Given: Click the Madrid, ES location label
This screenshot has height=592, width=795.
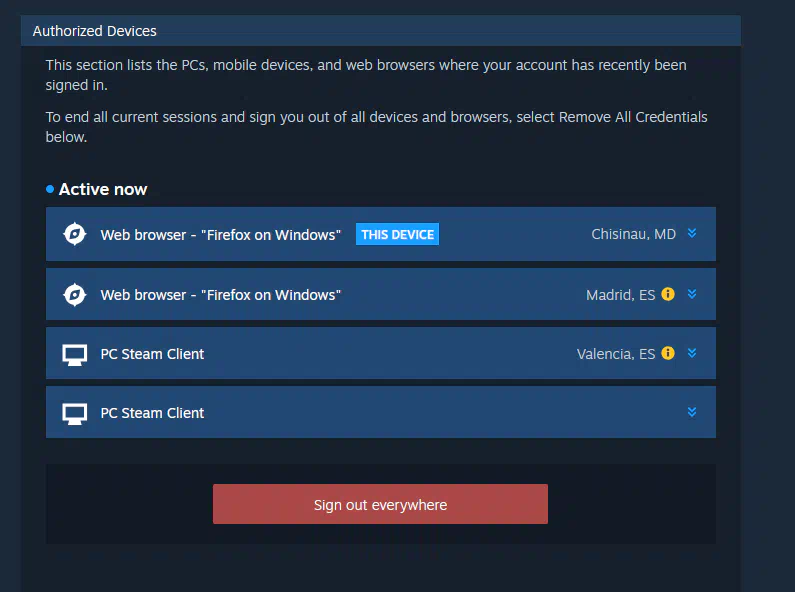Looking at the screenshot, I should tap(621, 295).
